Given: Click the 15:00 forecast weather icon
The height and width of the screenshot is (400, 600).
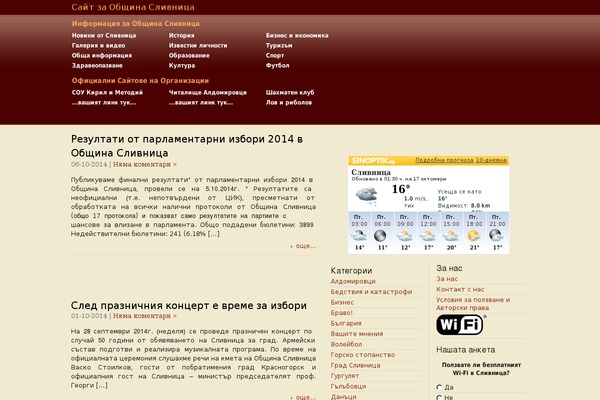Looking at the screenshot, I should [451, 236].
